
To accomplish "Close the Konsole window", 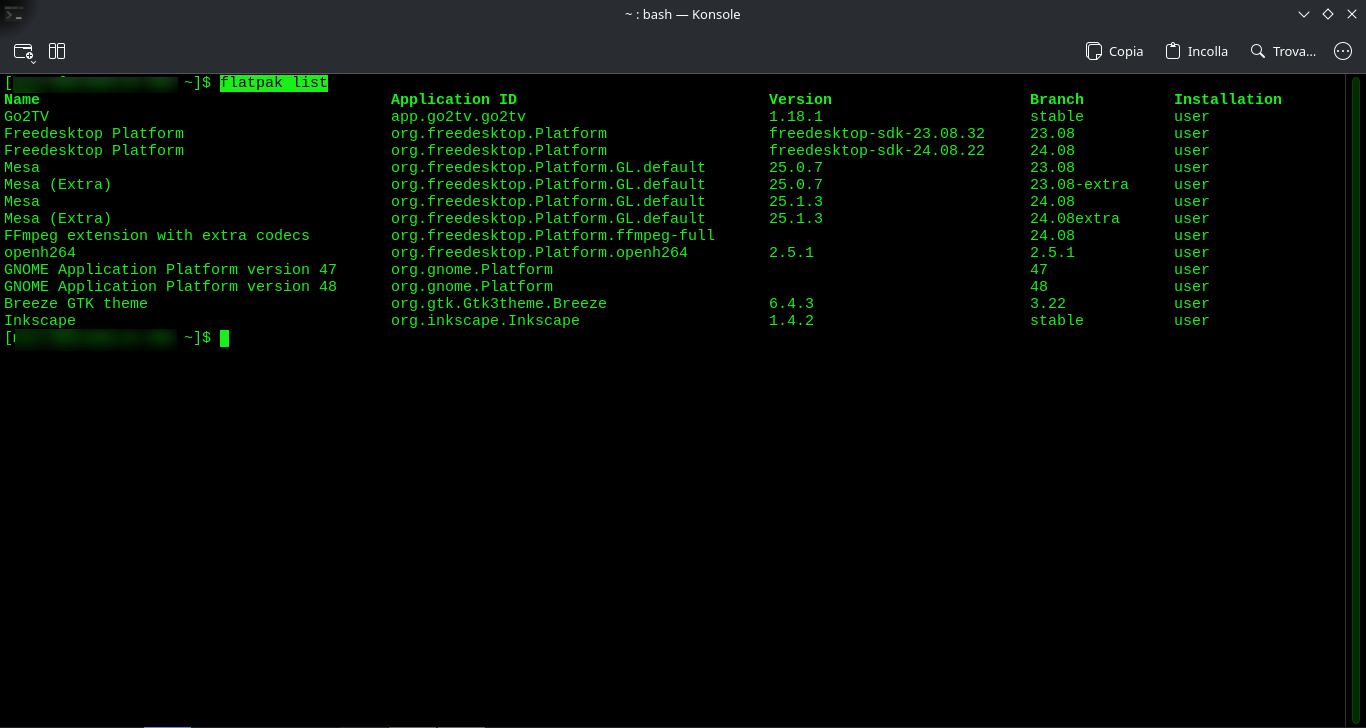I will tap(1352, 14).
